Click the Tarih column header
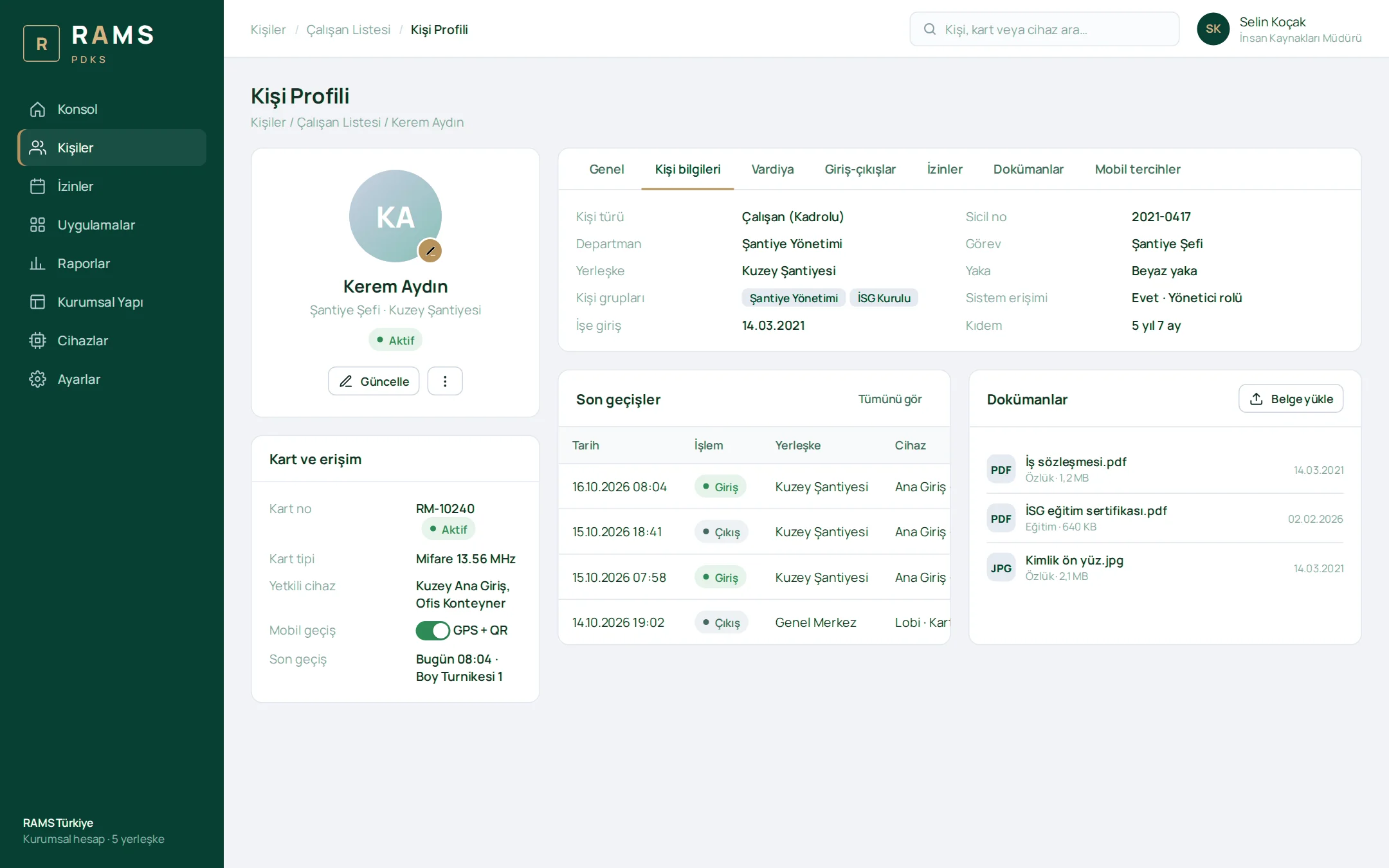Viewport: 1389px width, 868px height. tap(585, 445)
